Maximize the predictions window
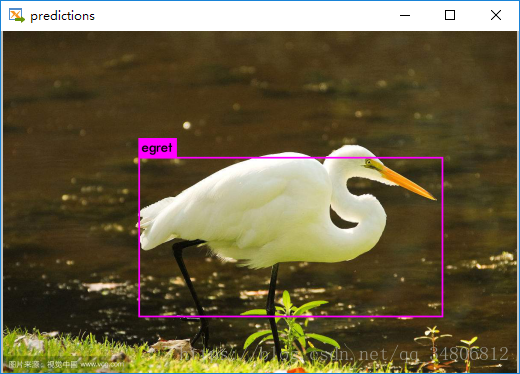520x374 pixels. [450, 15]
